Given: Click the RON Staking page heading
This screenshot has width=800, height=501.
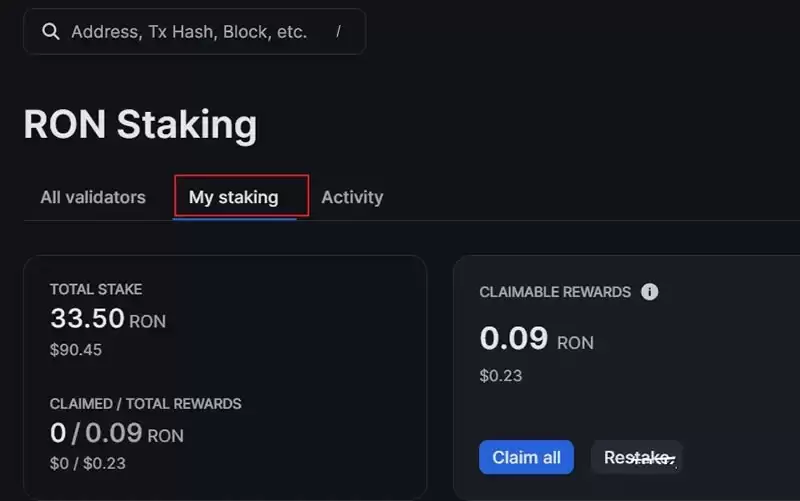Looking at the screenshot, I should coord(140,126).
